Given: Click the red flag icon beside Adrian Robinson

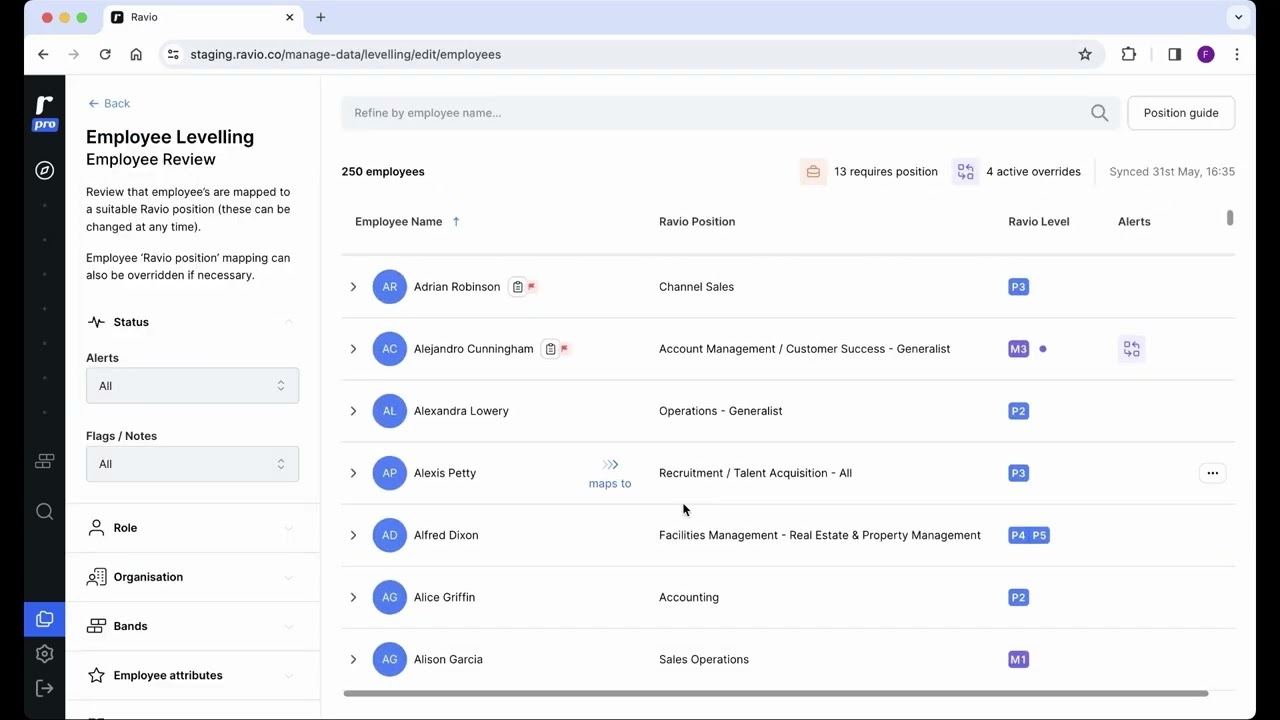Looking at the screenshot, I should [531, 287].
